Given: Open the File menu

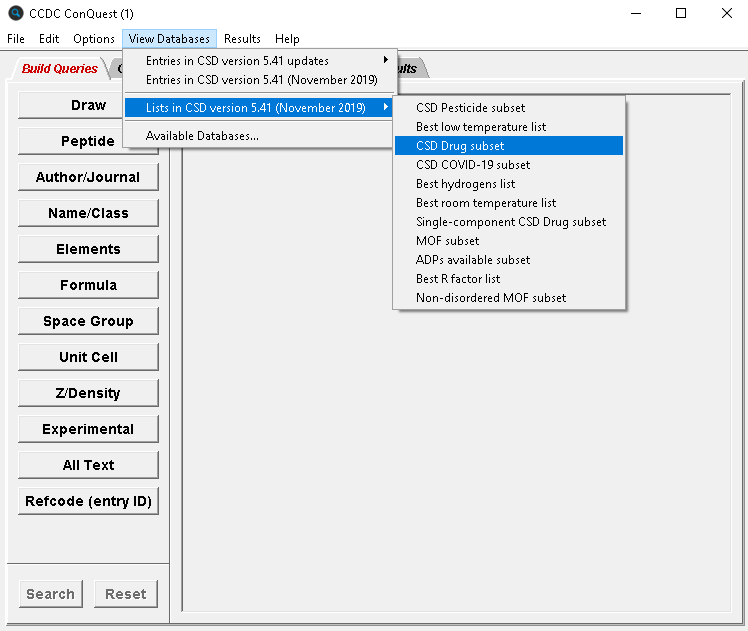Looking at the screenshot, I should [x=16, y=39].
